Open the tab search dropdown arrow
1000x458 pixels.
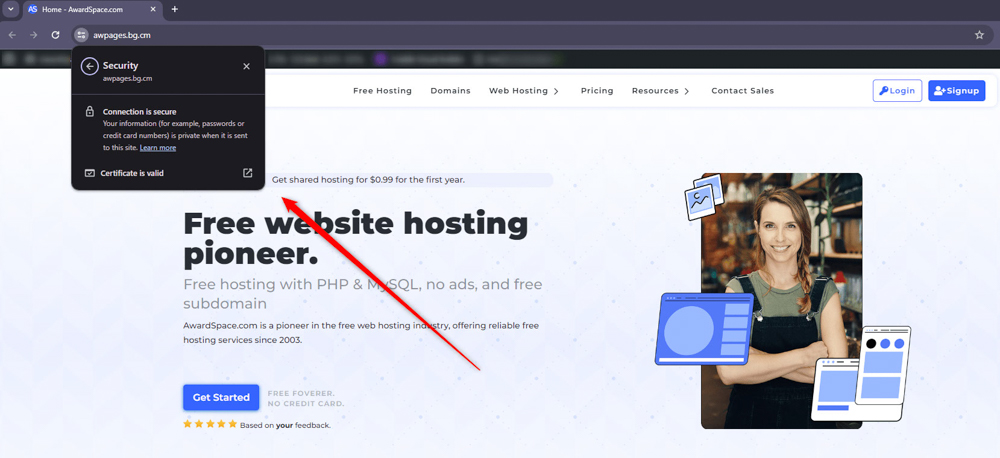pyautogui.click(x=10, y=10)
